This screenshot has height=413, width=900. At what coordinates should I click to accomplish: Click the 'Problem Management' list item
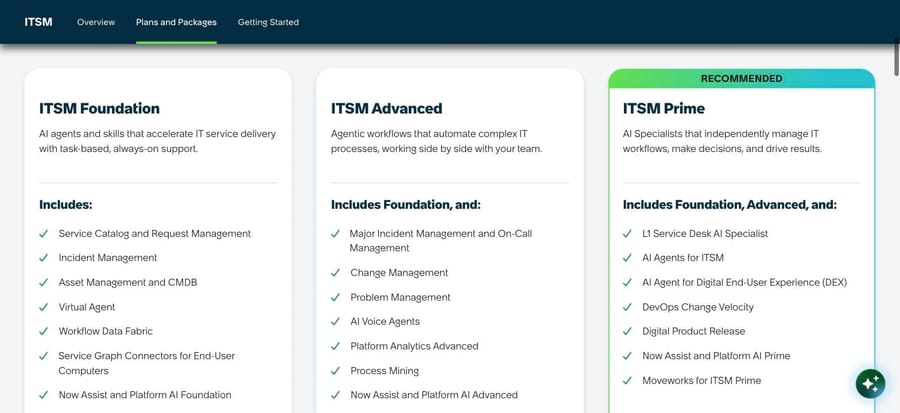click(x=401, y=297)
